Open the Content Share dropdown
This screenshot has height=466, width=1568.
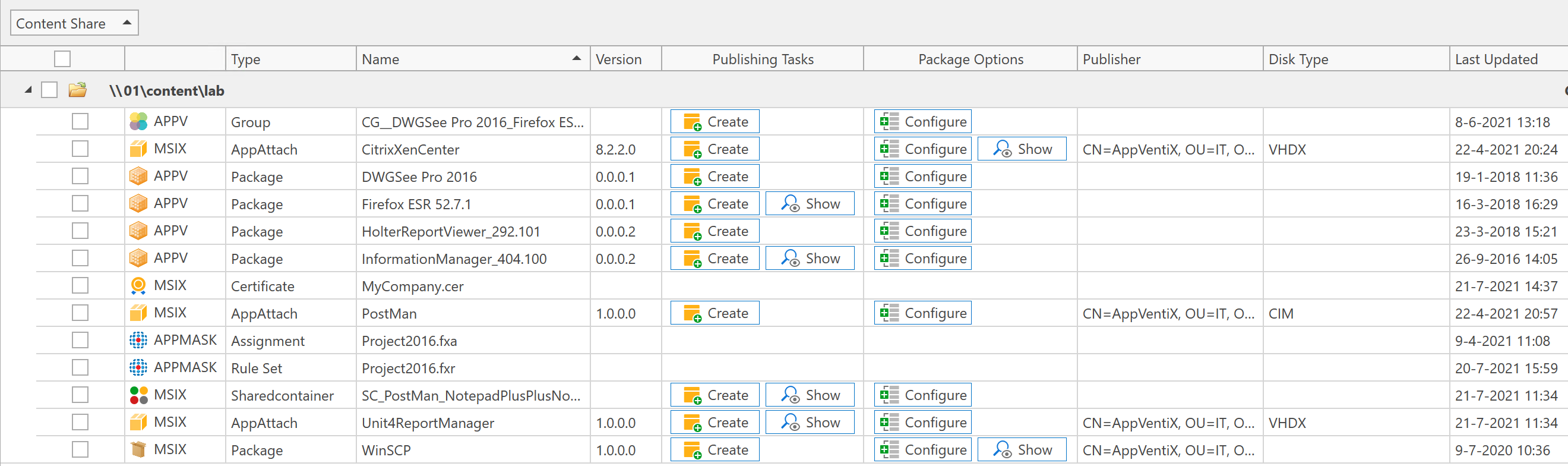pos(74,23)
